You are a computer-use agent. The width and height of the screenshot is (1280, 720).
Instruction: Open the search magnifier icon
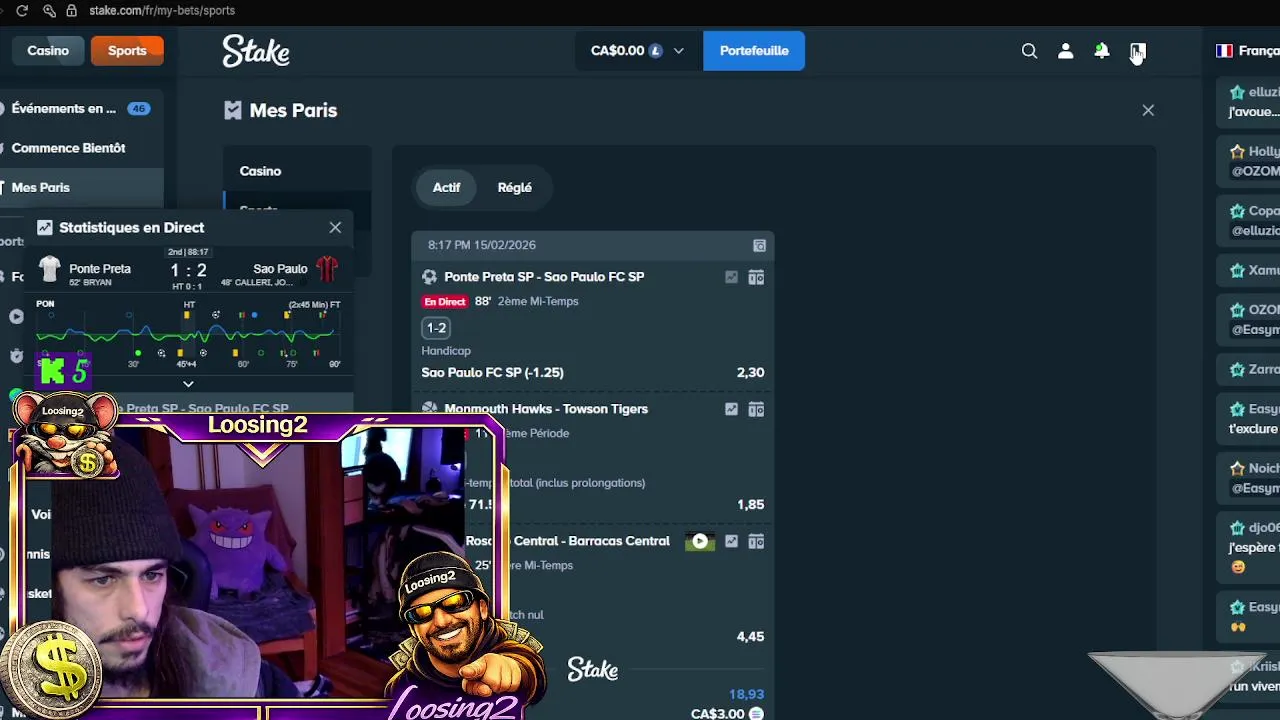point(1029,51)
